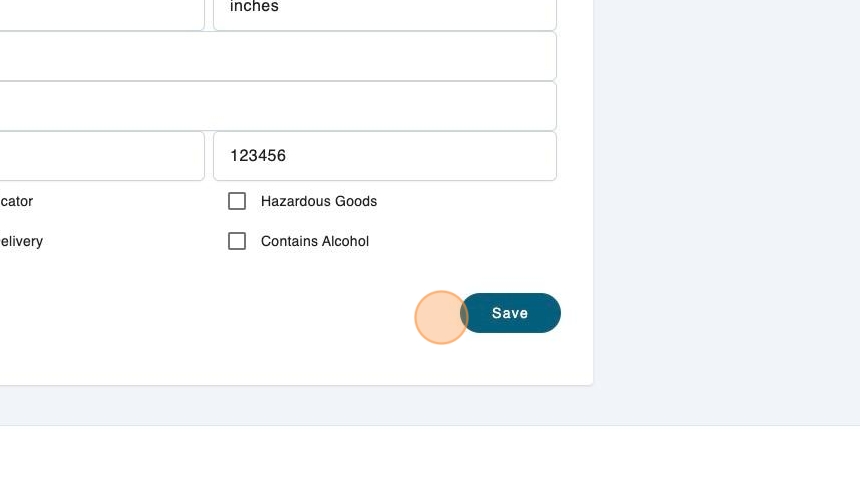Click the end of the 123456 text
The height and width of the screenshot is (481, 860).
(287, 156)
